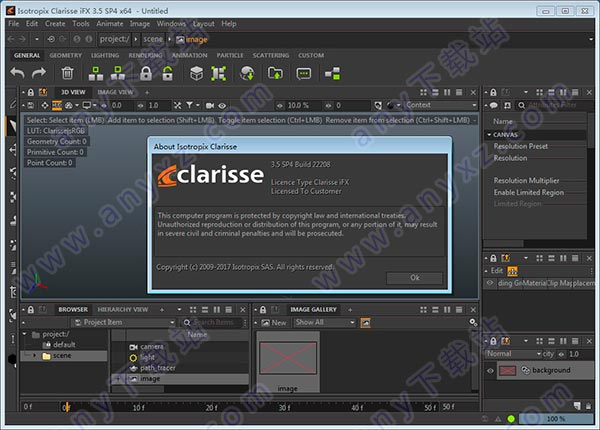Toggle visibility of the background layer
Image resolution: width=600 pixels, height=430 pixels.
pyautogui.click(x=490, y=370)
